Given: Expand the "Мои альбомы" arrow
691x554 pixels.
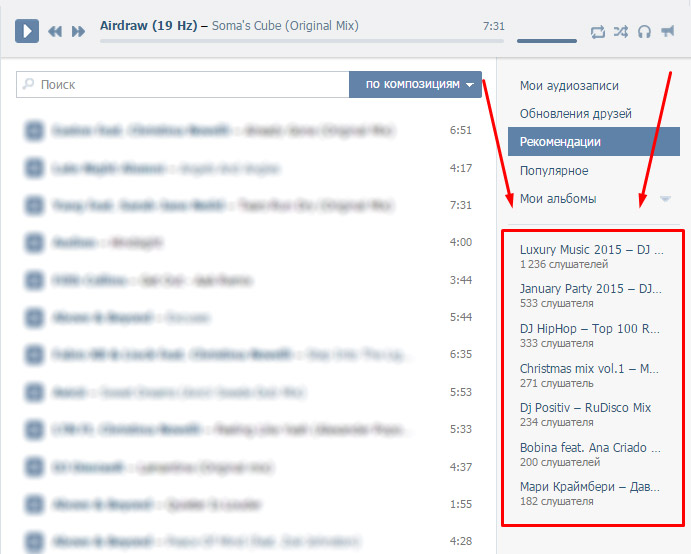Looking at the screenshot, I should coord(665,199).
